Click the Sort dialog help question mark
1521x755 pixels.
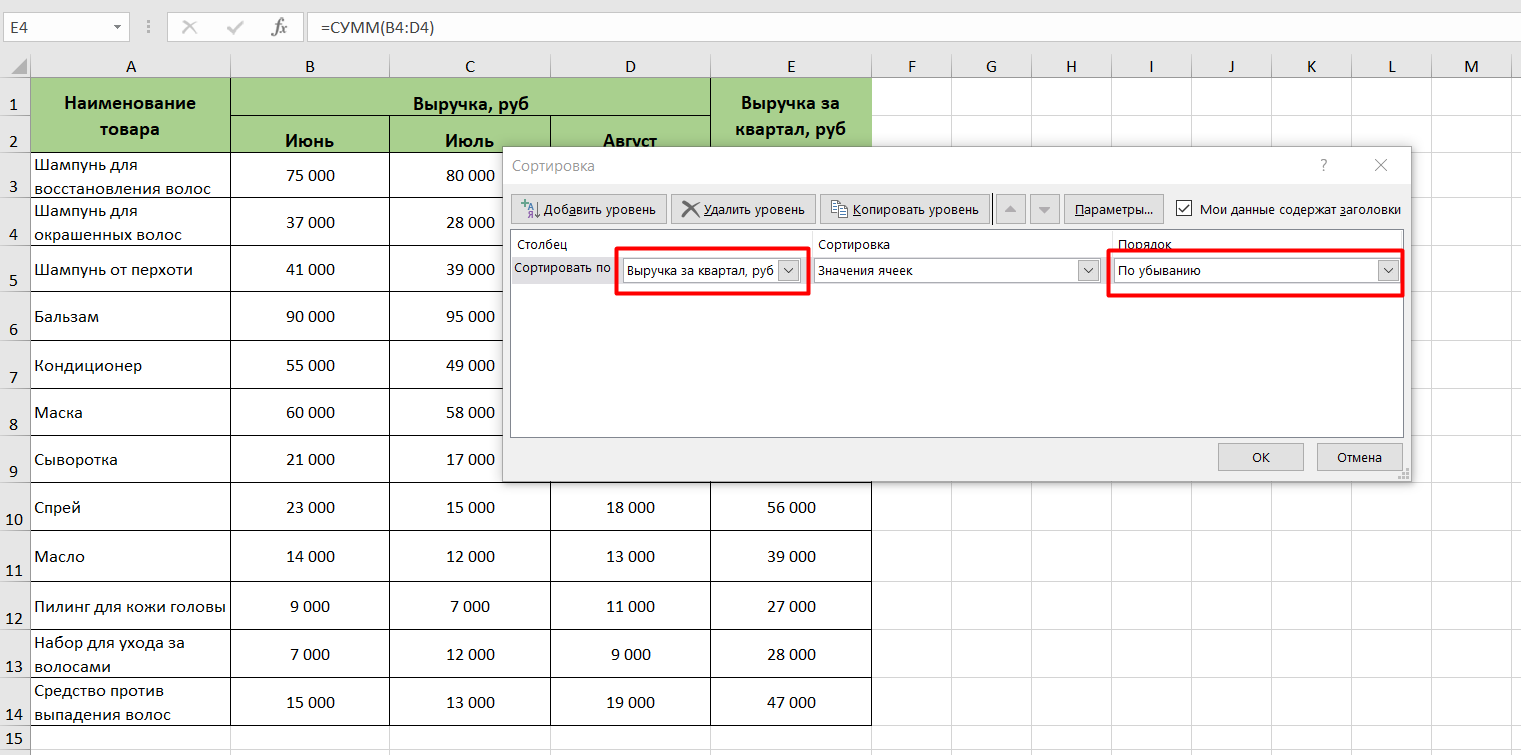click(1324, 165)
